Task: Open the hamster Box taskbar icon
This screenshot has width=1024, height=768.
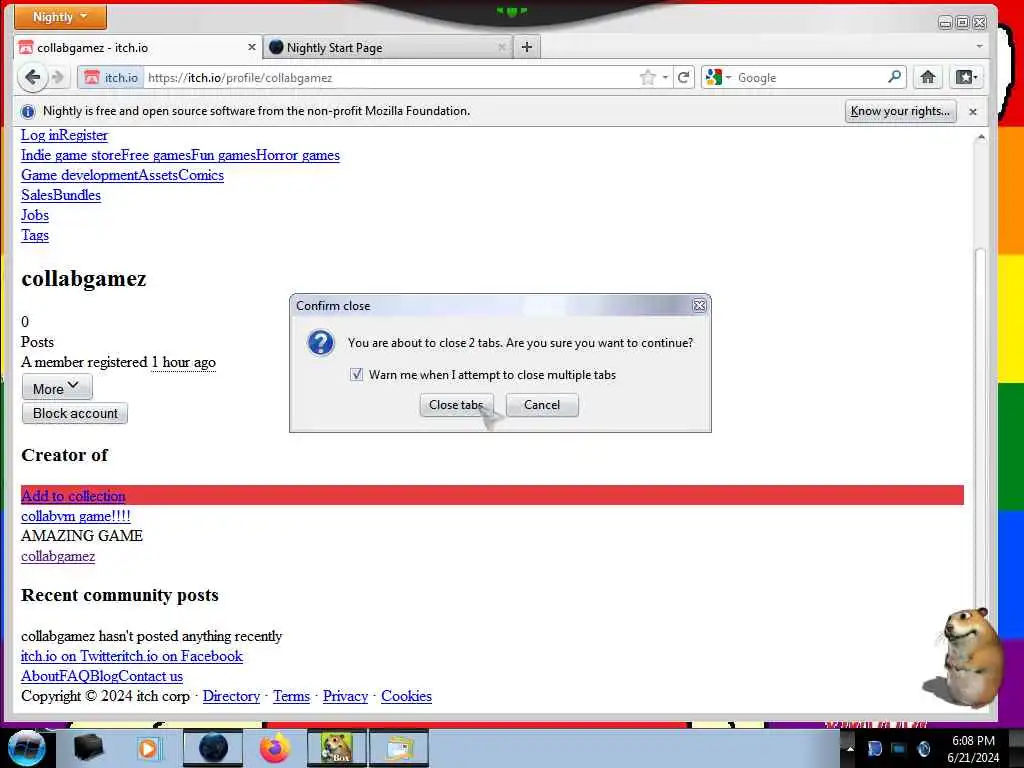Action: coord(337,748)
